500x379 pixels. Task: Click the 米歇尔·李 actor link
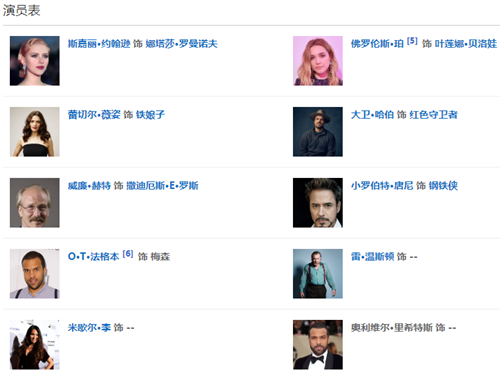pyautogui.click(x=89, y=328)
